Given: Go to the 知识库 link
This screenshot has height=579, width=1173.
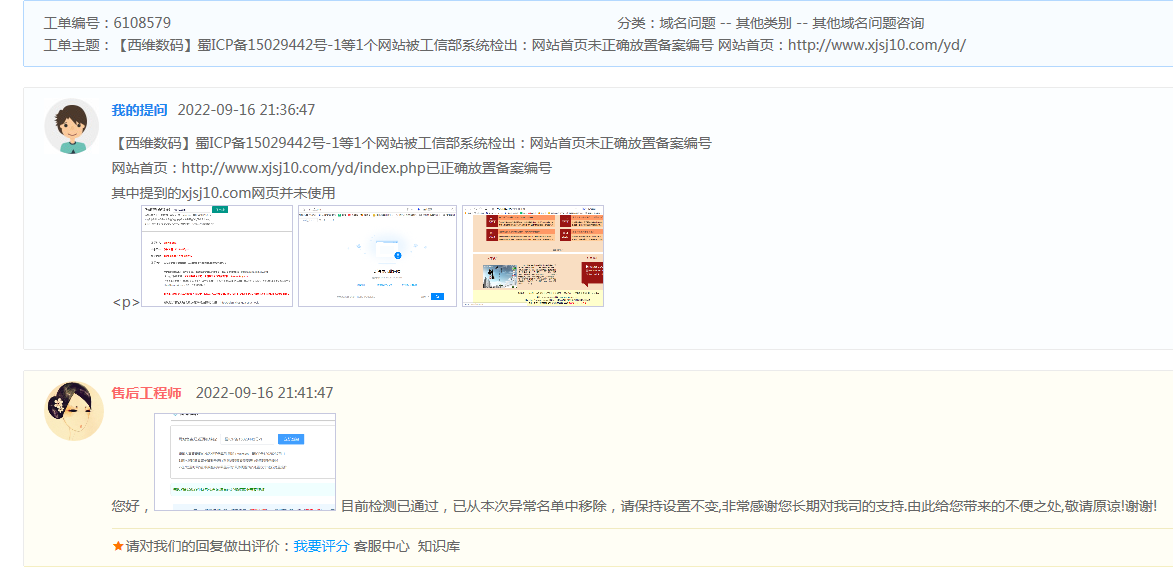Looking at the screenshot, I should pos(439,546).
